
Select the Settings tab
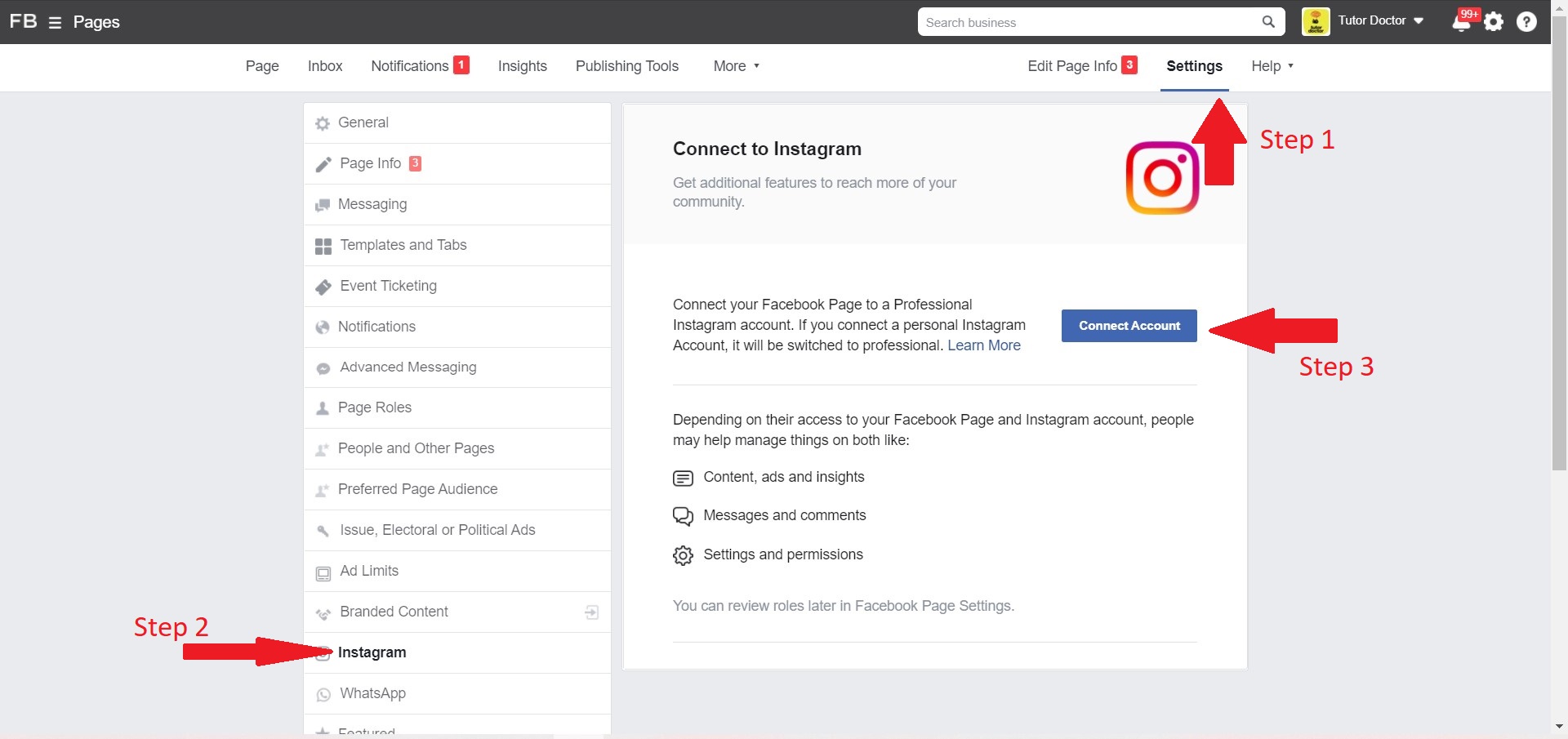[x=1194, y=66]
